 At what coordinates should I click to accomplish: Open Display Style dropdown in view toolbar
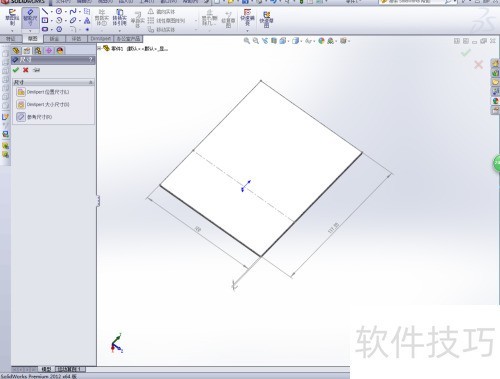tap(301, 41)
